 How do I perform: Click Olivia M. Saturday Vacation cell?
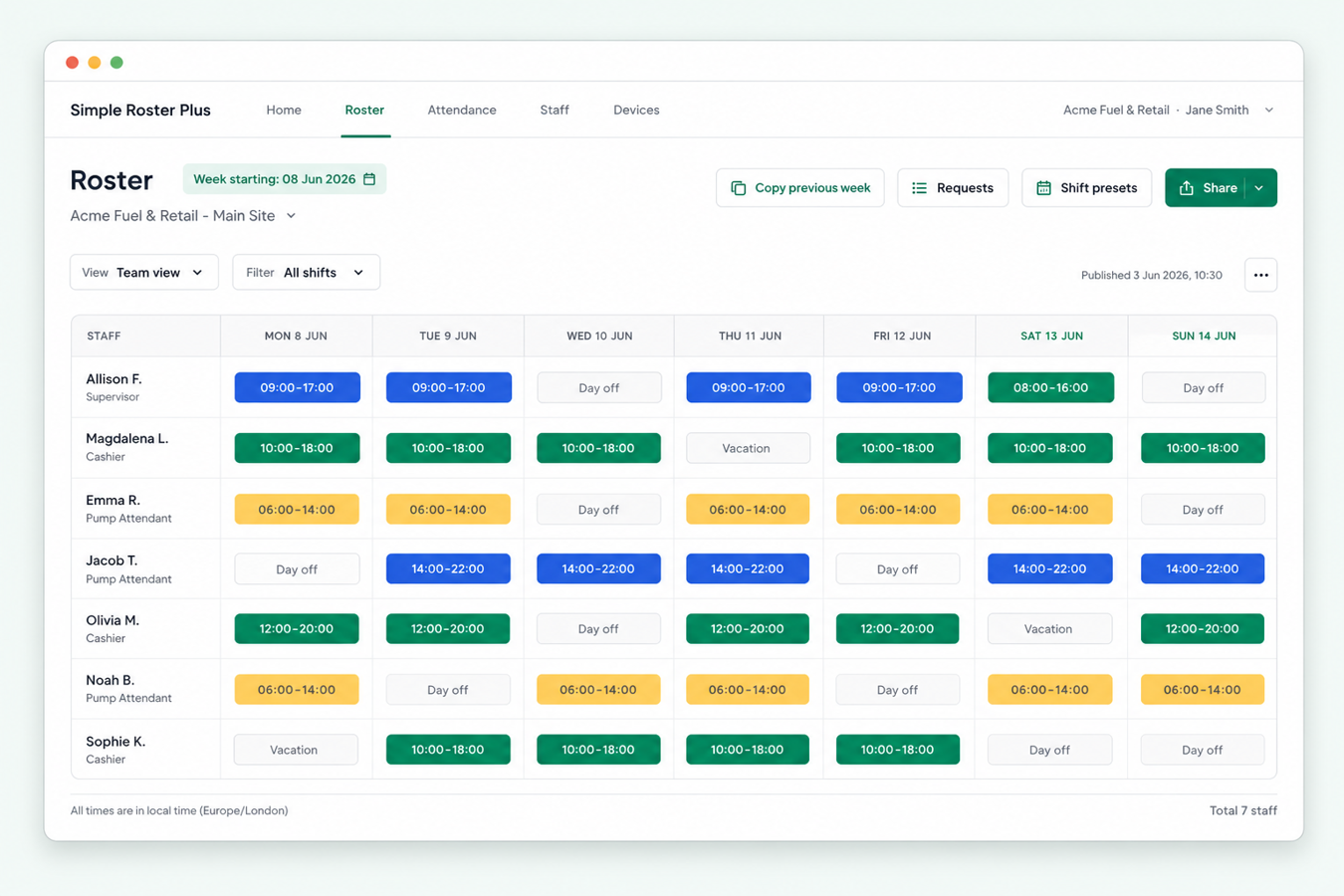pos(1049,628)
